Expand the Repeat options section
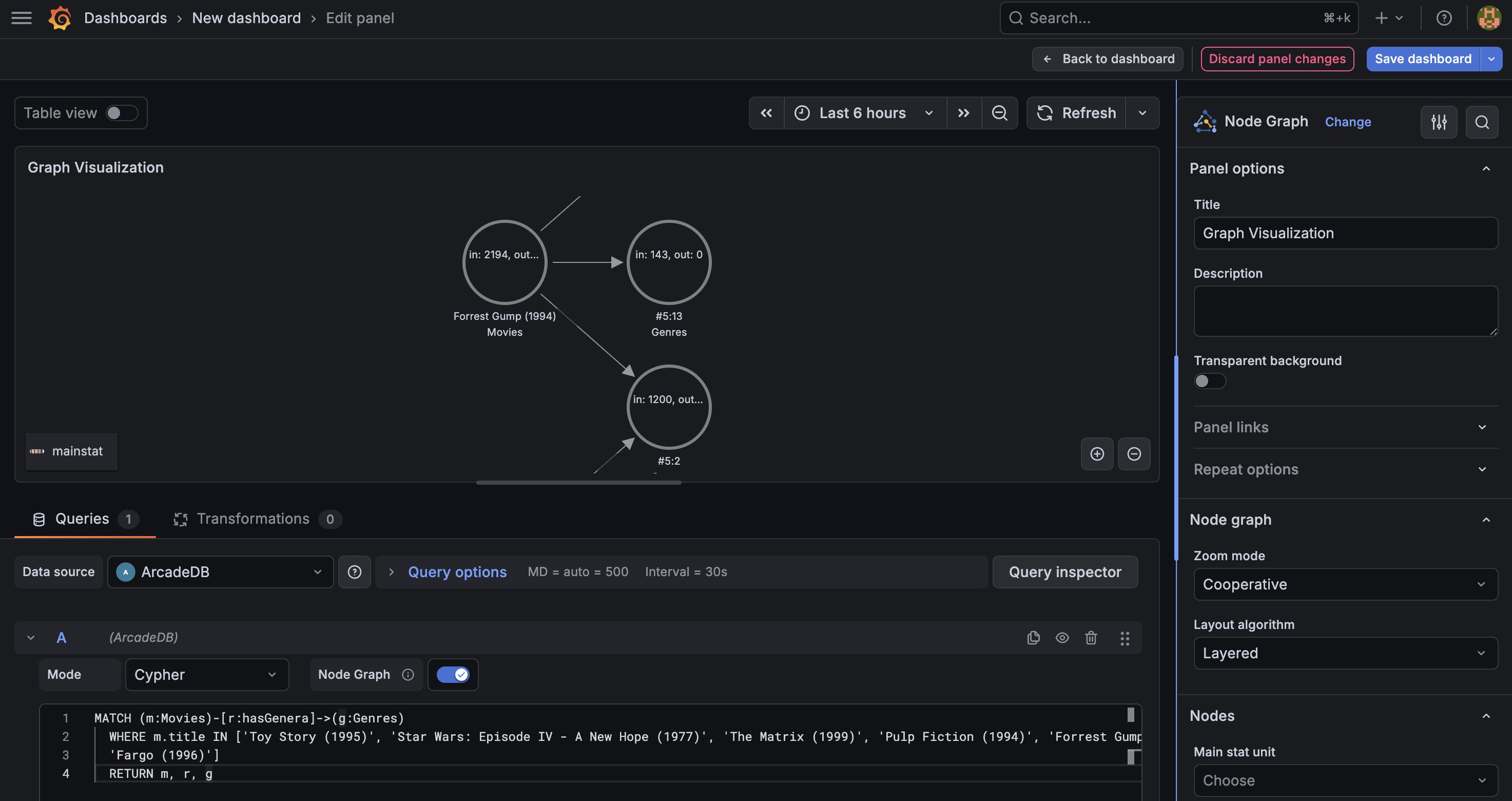This screenshot has height=801, width=1512. click(1345, 469)
